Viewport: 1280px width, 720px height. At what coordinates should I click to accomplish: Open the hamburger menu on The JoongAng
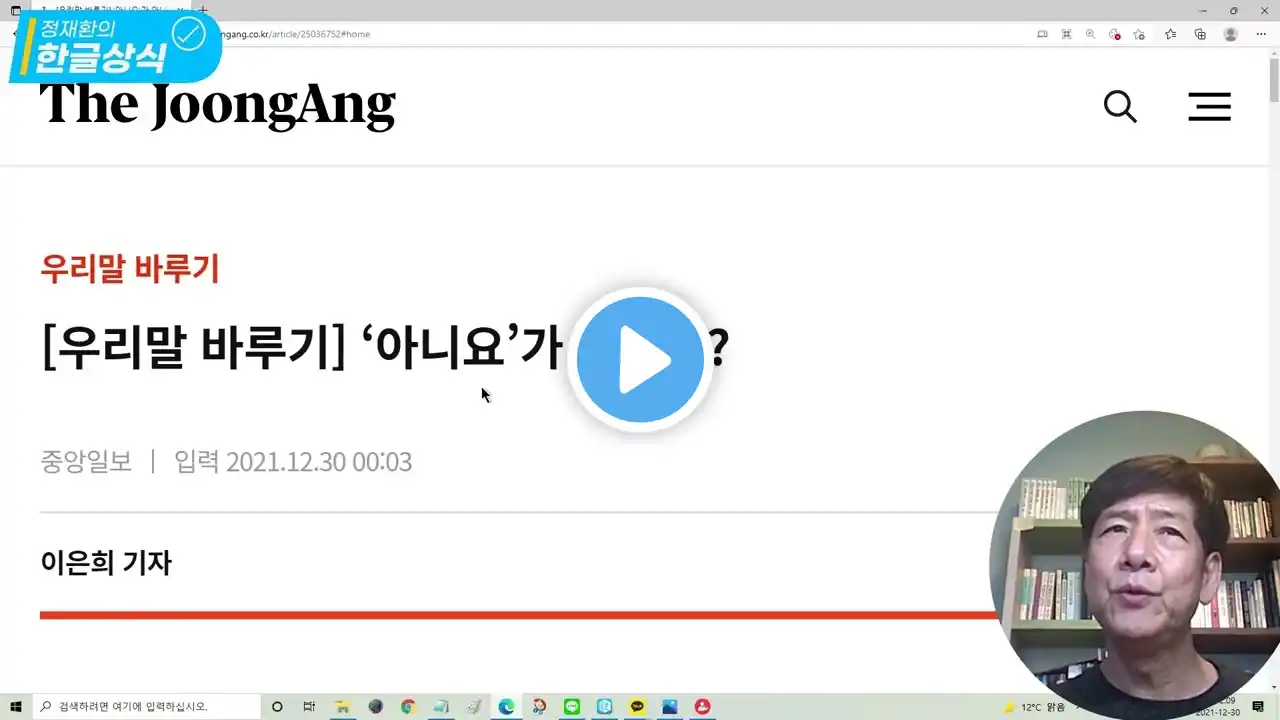click(x=1209, y=107)
